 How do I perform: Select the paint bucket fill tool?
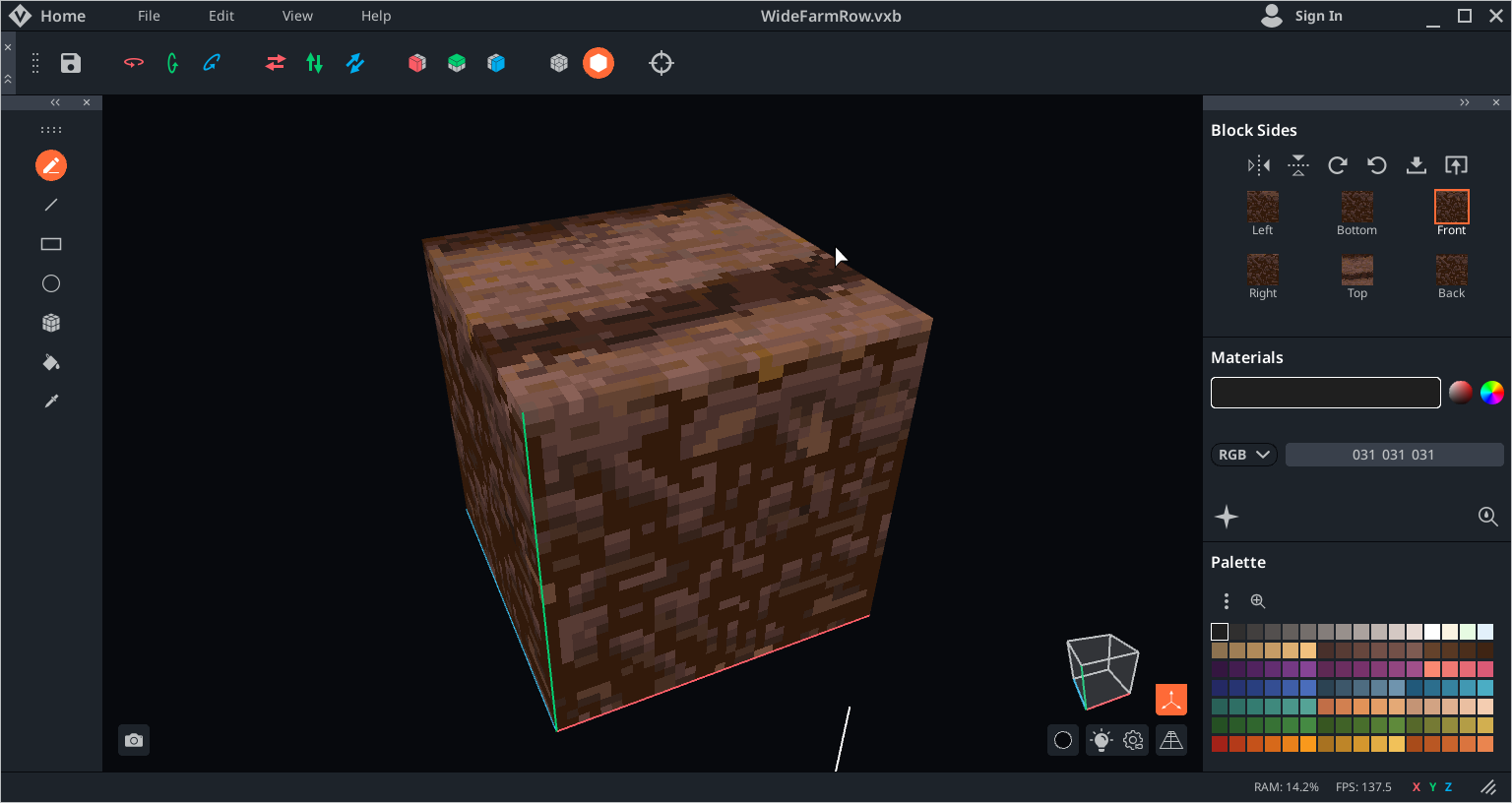pyautogui.click(x=51, y=362)
